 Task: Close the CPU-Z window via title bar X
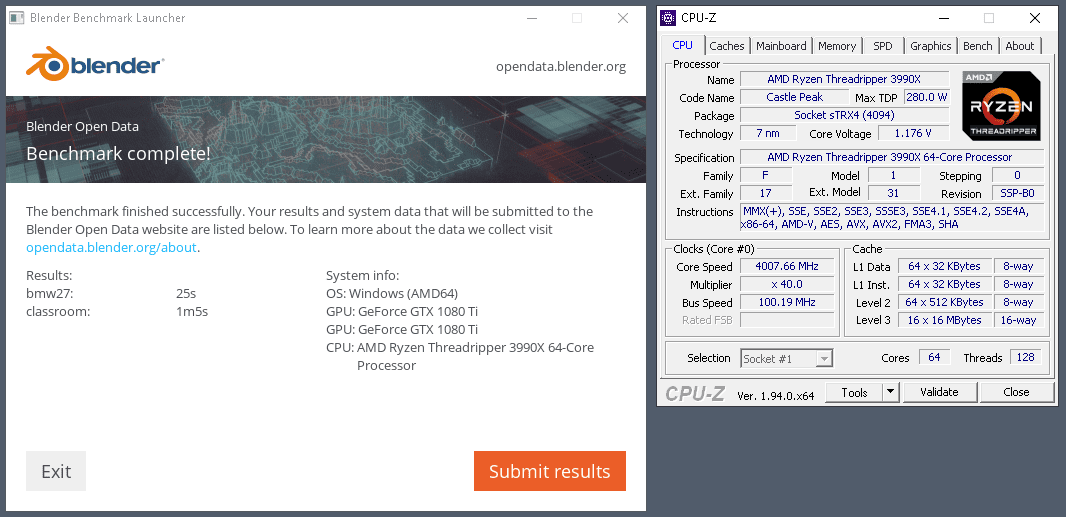click(x=1035, y=18)
